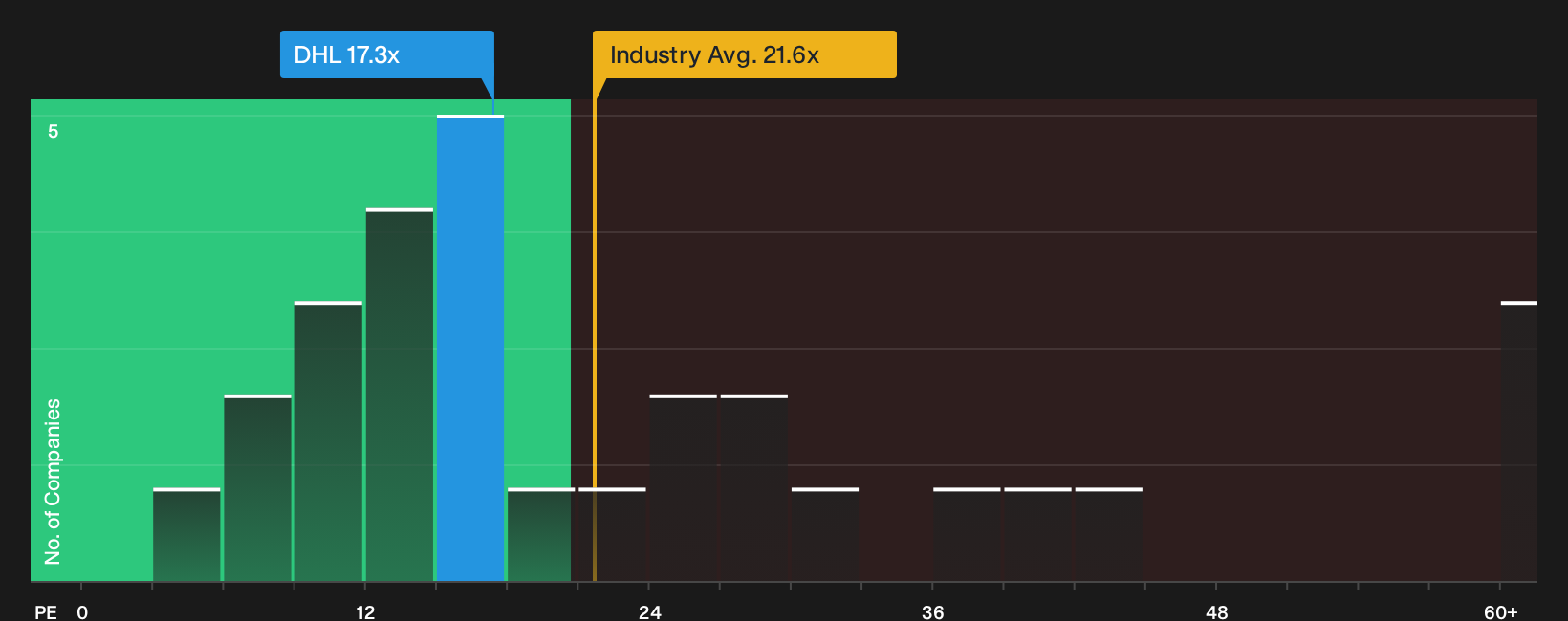The image size is (1568, 621).
Task: Click the 'No. of Companies' axis label
Action: (x=53, y=482)
